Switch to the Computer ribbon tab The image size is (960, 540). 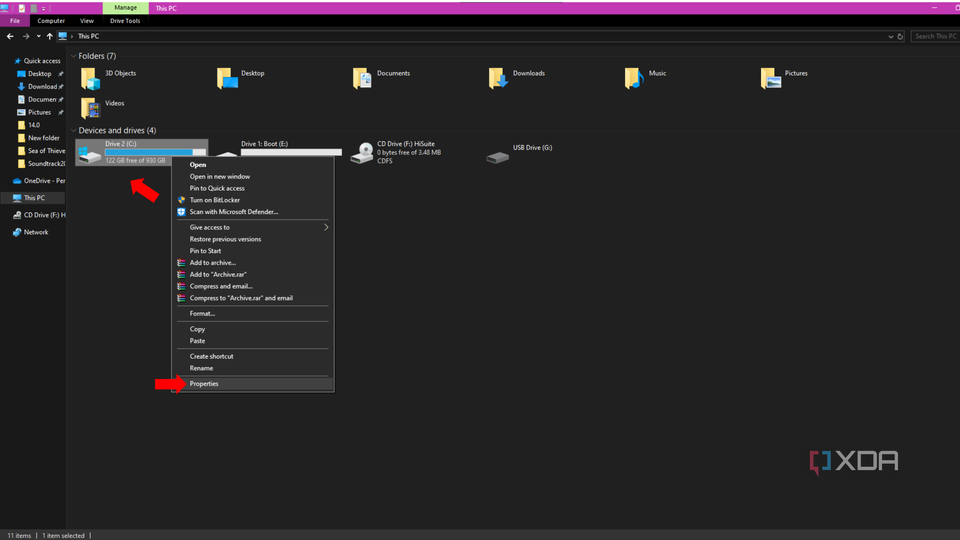click(x=51, y=21)
